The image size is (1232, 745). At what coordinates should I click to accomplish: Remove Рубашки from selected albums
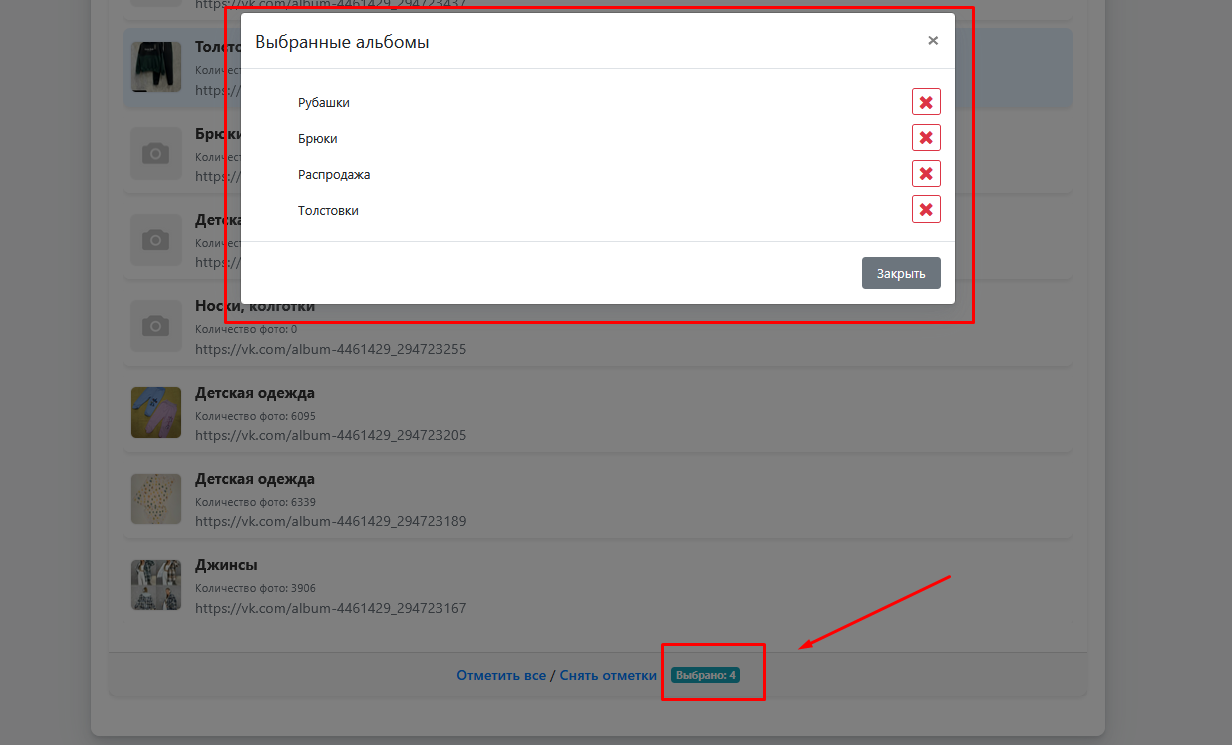click(x=926, y=102)
